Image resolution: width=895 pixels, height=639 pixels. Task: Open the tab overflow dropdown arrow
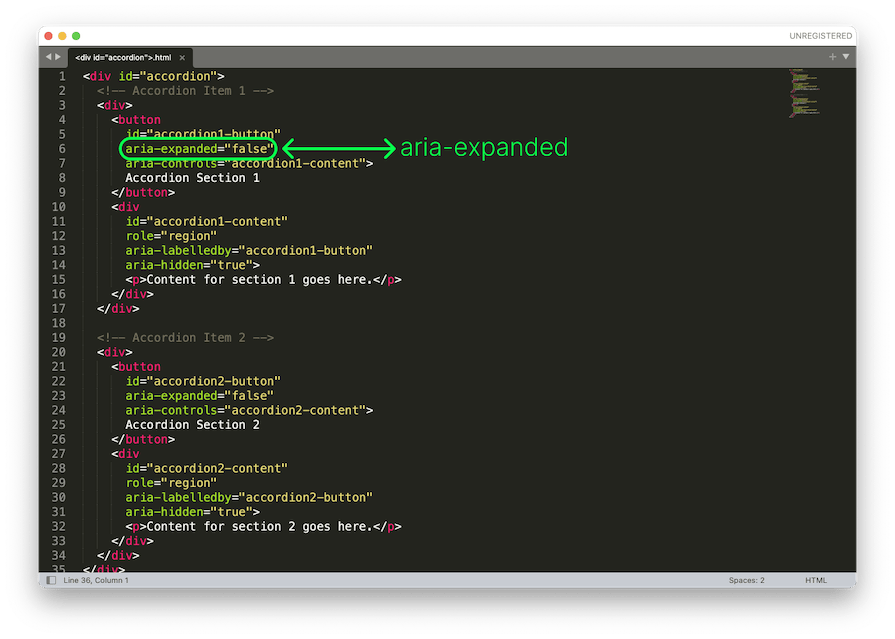tap(846, 57)
